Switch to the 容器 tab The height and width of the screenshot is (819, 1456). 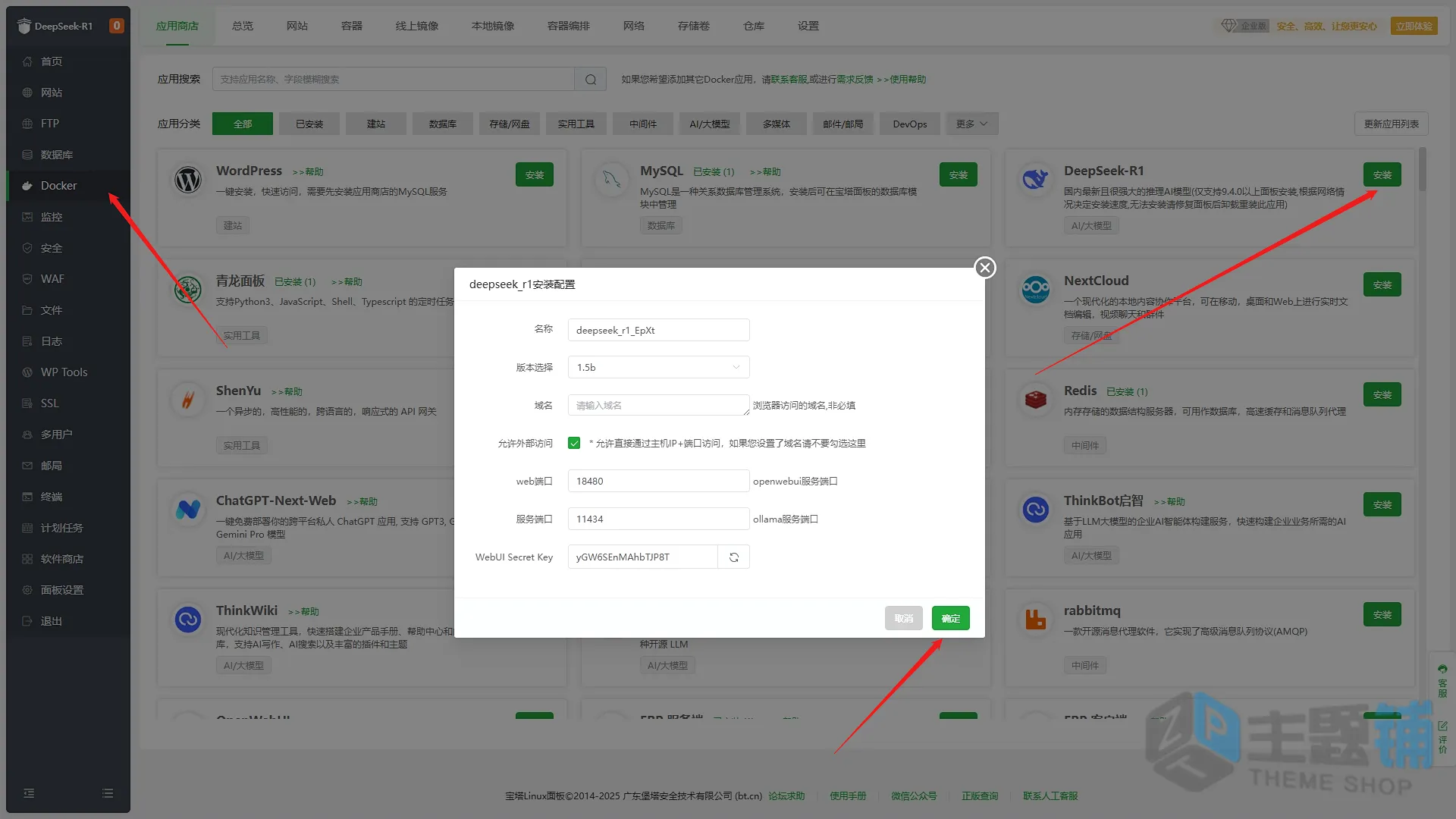[x=352, y=26]
